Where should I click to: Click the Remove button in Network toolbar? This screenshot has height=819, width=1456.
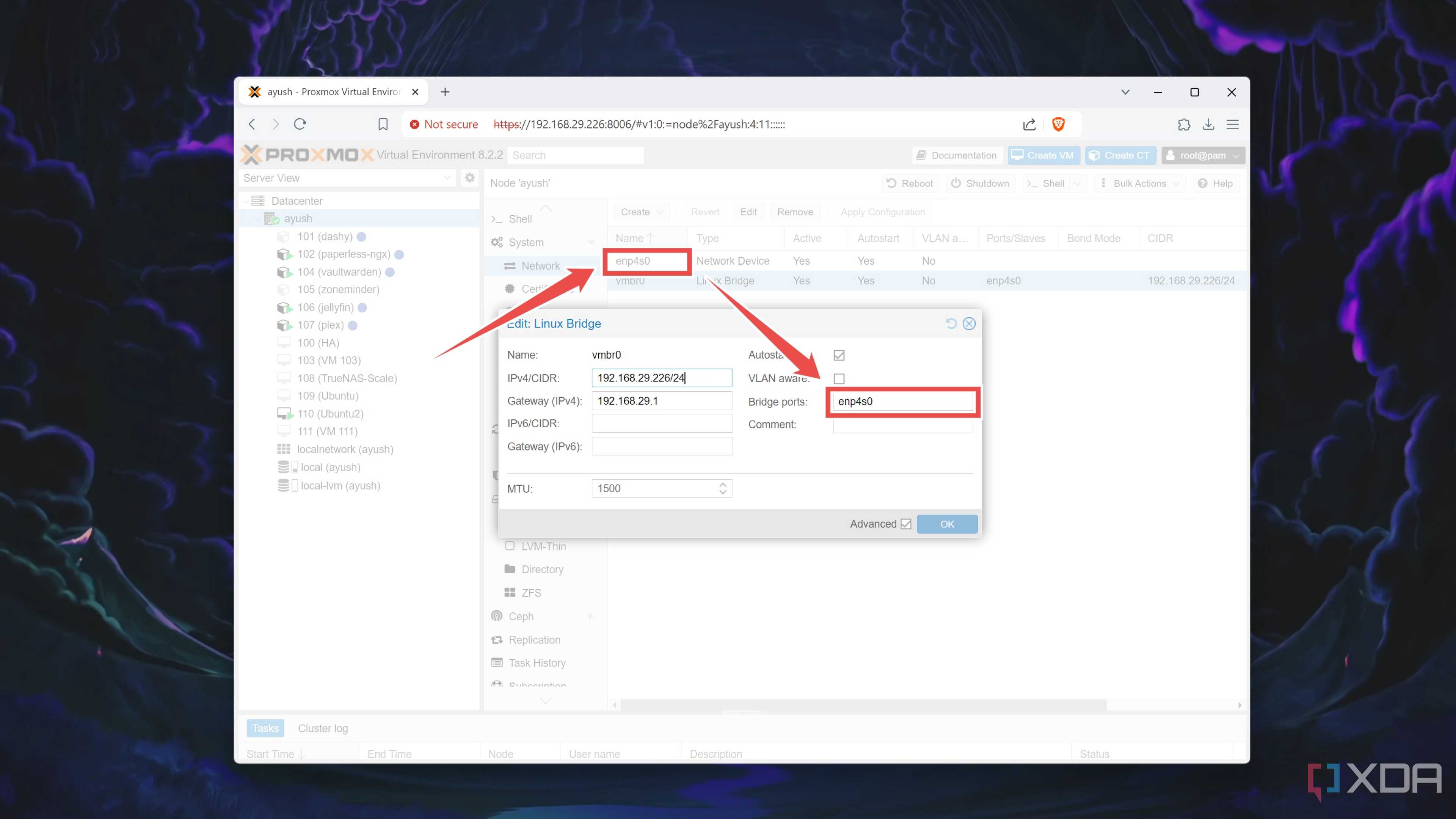pos(795,212)
